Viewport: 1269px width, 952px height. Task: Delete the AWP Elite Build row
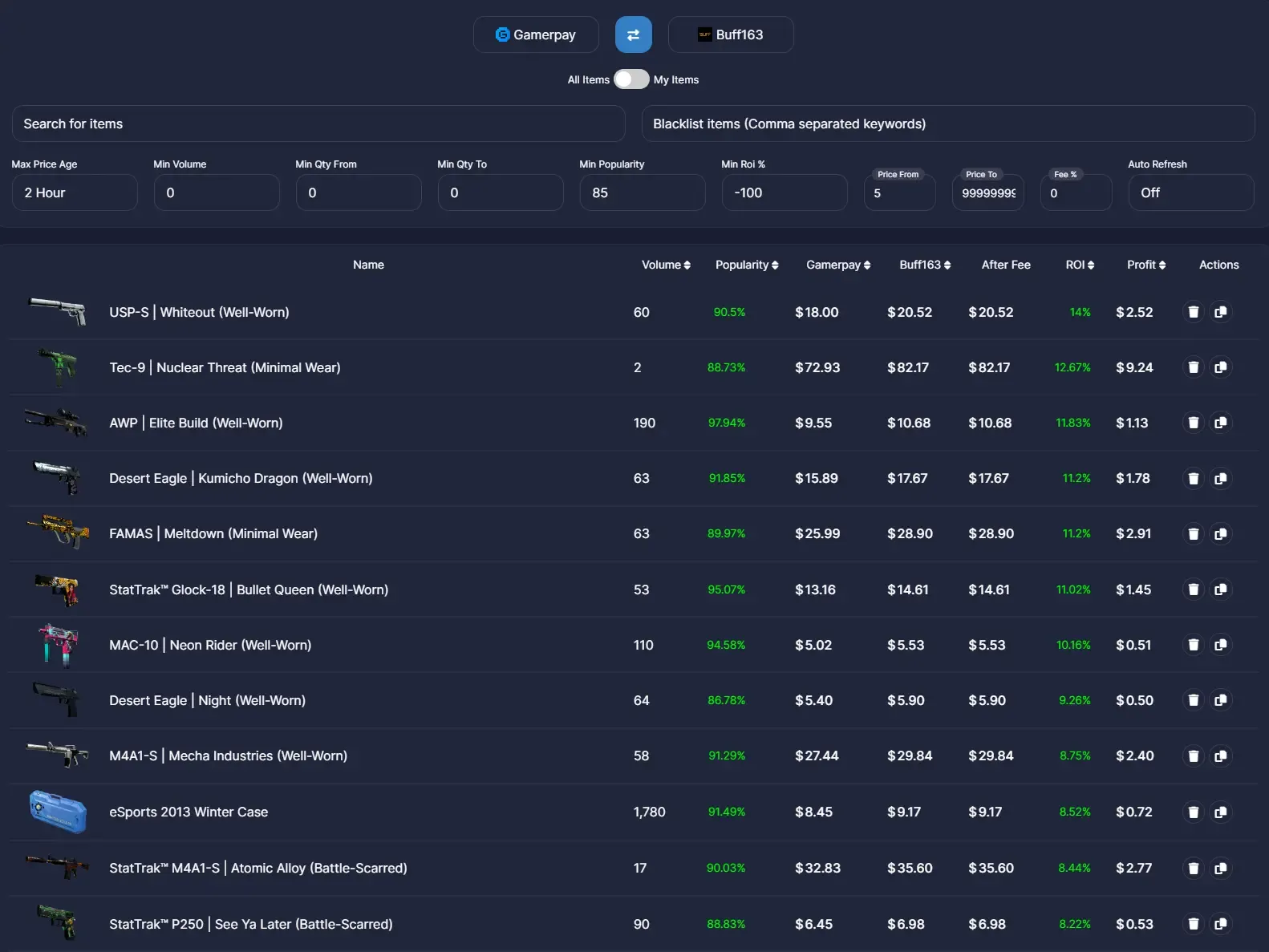(x=1194, y=423)
